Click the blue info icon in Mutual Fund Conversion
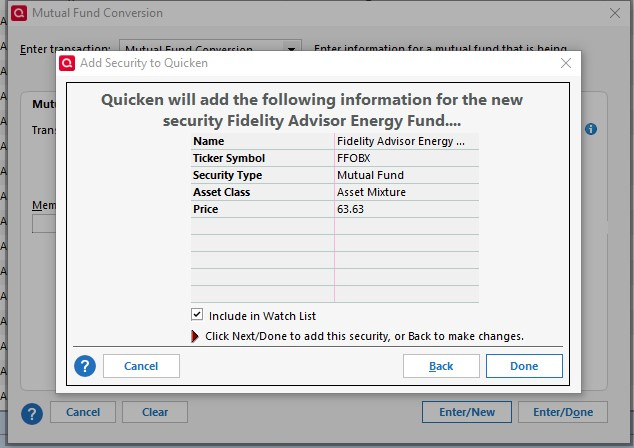The image size is (634, 448). [x=591, y=129]
